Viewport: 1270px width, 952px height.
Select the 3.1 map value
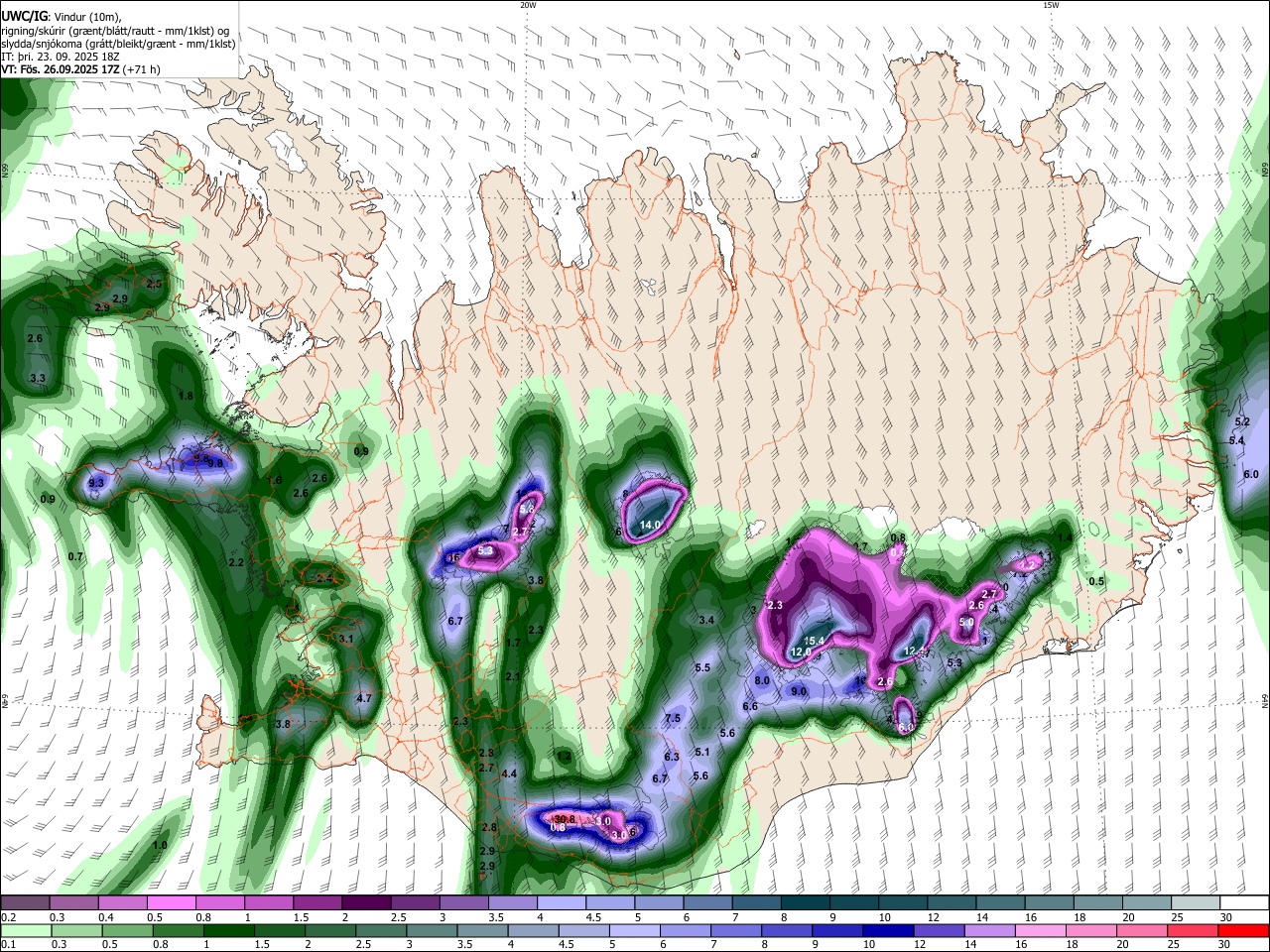(346, 640)
